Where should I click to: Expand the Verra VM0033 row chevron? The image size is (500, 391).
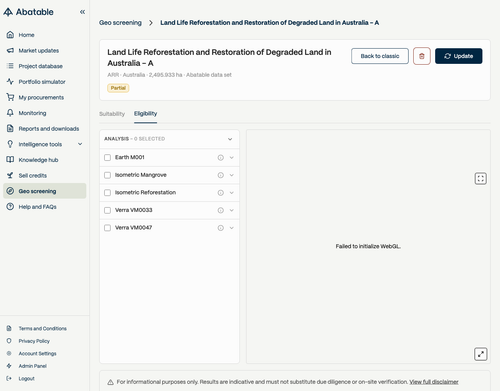[232, 210]
